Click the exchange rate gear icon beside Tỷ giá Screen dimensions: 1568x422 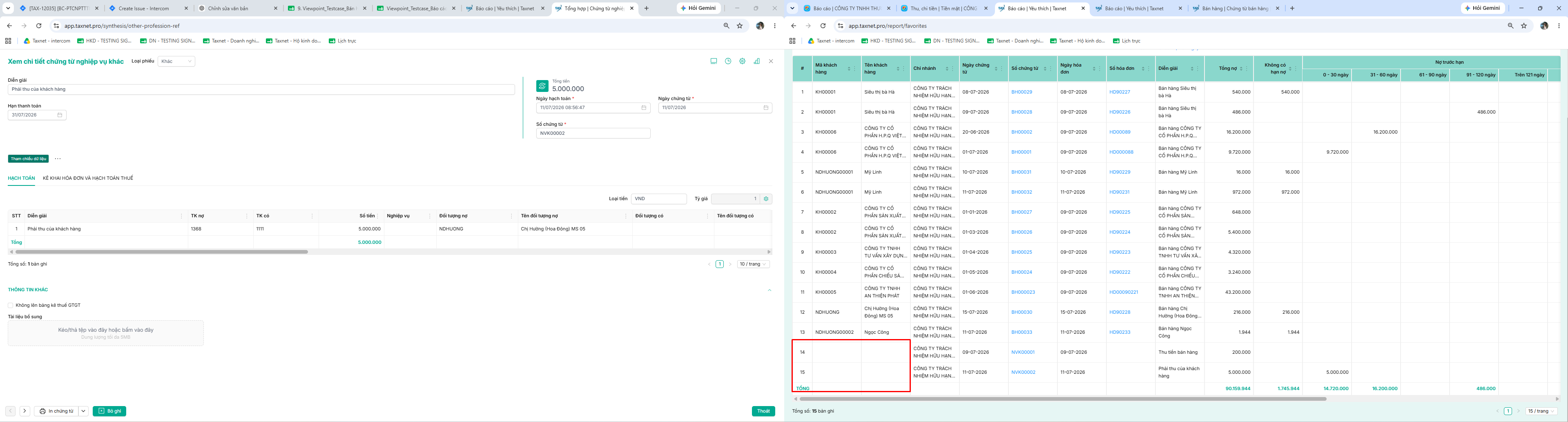(766, 199)
